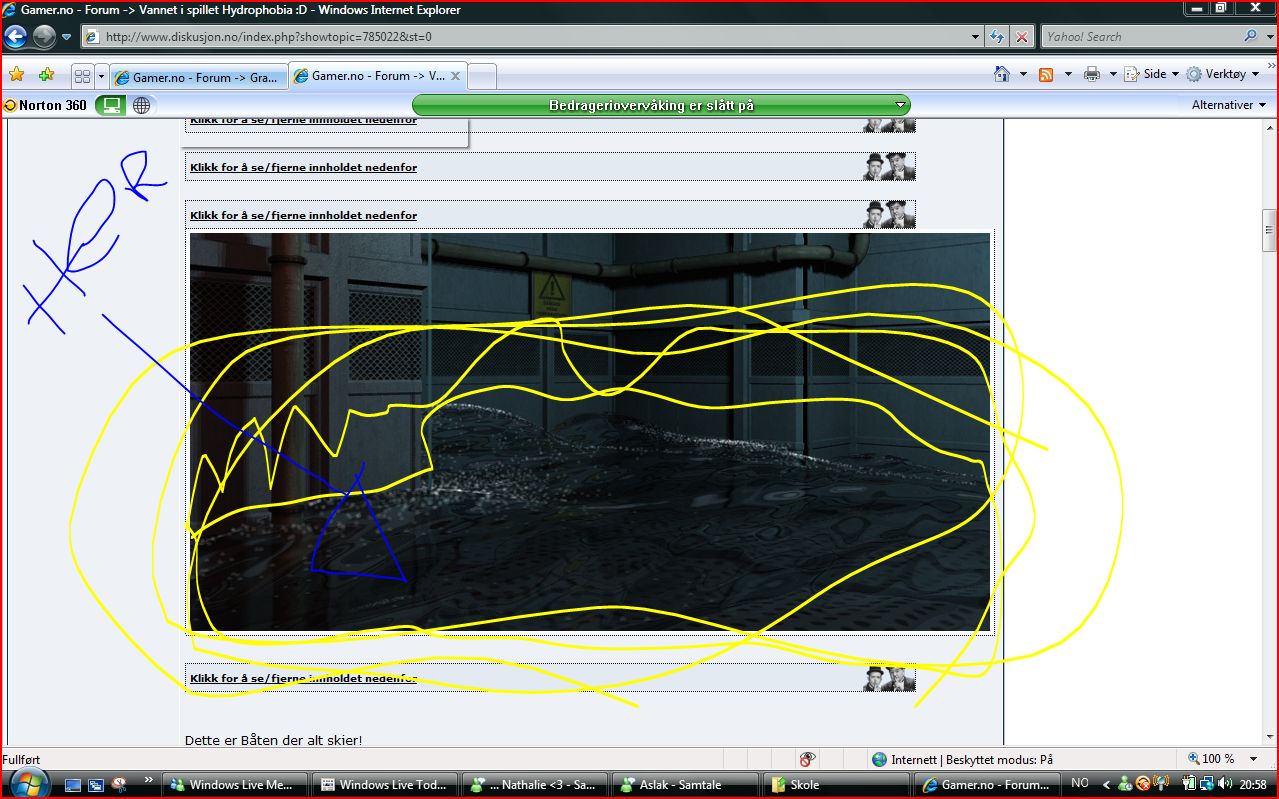This screenshot has width=1279, height=799.
Task: Click the RSS feeds icon
Action: 1046,75
